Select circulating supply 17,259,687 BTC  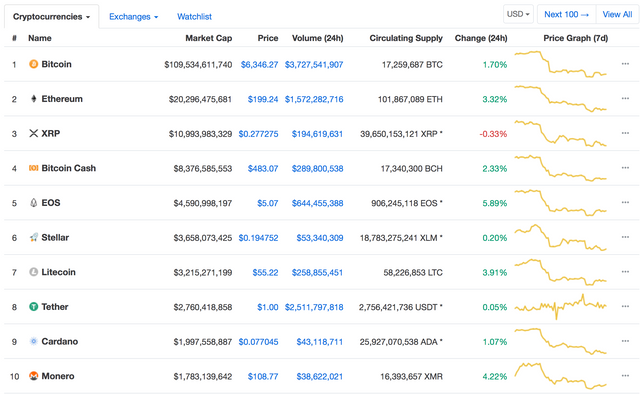point(412,65)
